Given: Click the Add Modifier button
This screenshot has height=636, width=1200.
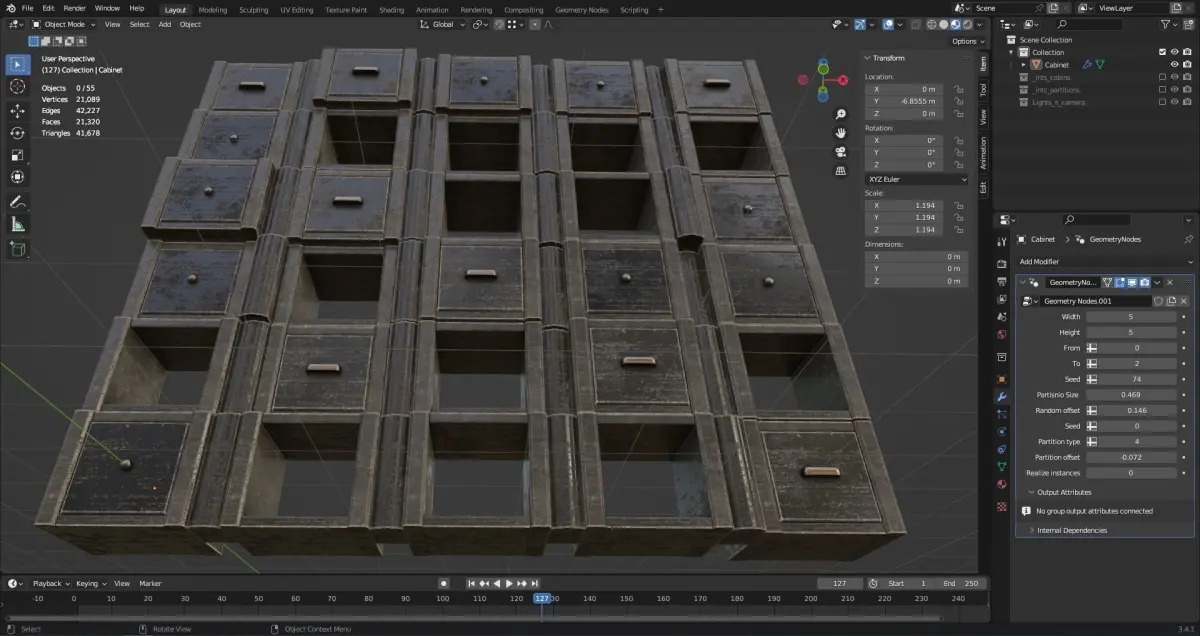Looking at the screenshot, I should (1040, 262).
